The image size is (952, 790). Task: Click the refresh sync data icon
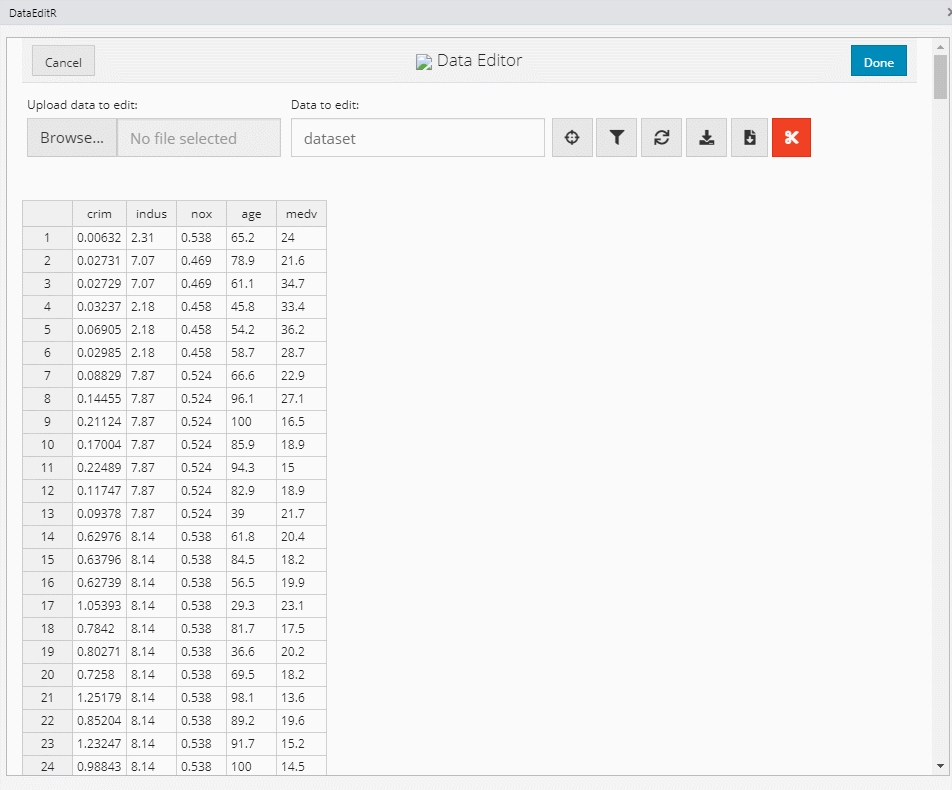(661, 138)
